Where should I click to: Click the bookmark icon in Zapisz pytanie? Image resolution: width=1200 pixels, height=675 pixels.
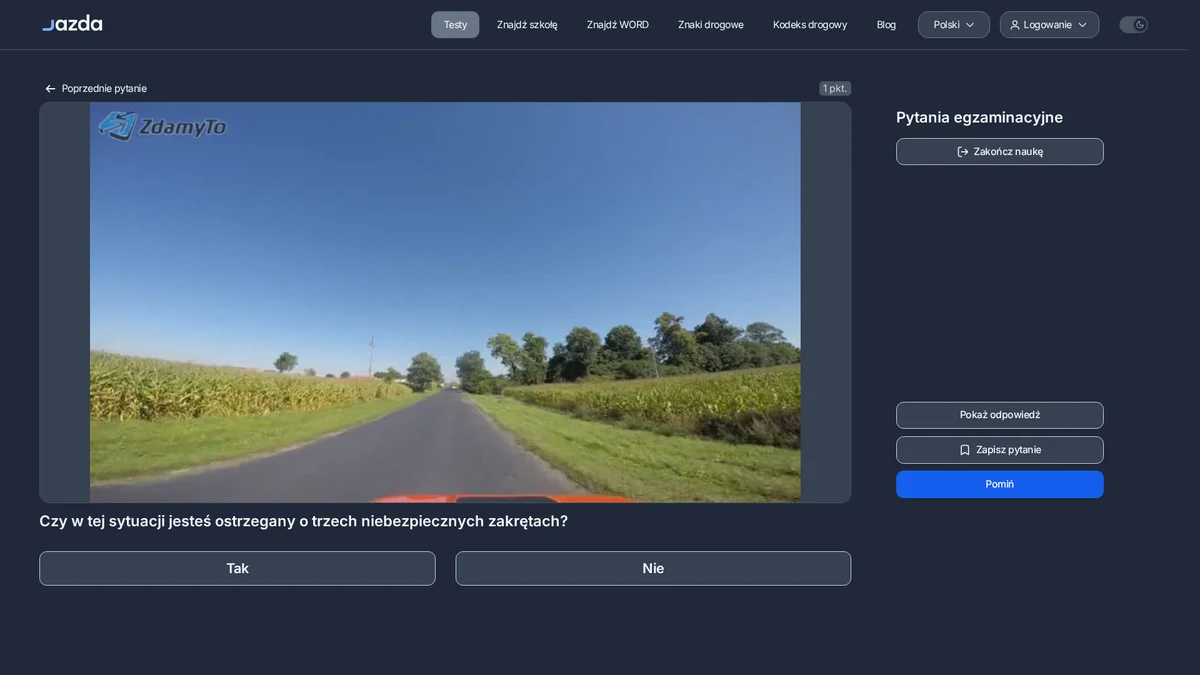965,450
